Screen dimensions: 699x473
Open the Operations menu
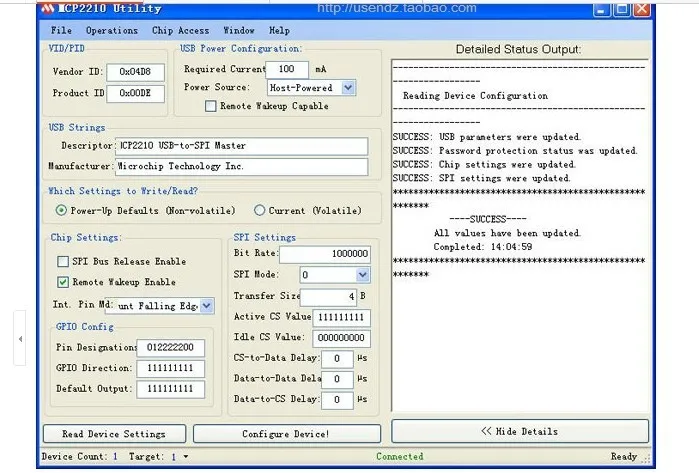click(x=112, y=30)
